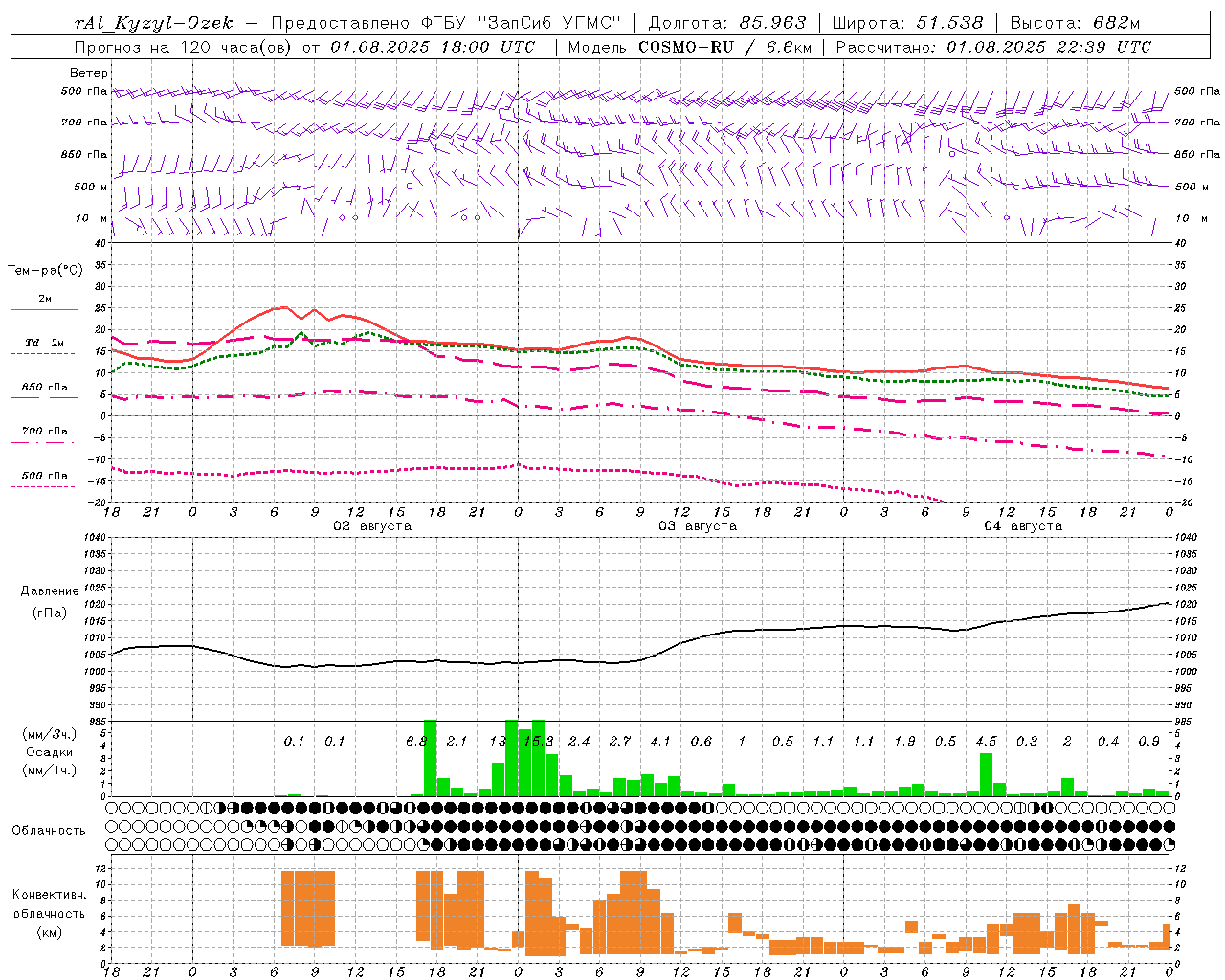The width and height of the screenshot is (1225, 980).
Task: Click the 4.5 precipitation total
Action: [x=986, y=742]
